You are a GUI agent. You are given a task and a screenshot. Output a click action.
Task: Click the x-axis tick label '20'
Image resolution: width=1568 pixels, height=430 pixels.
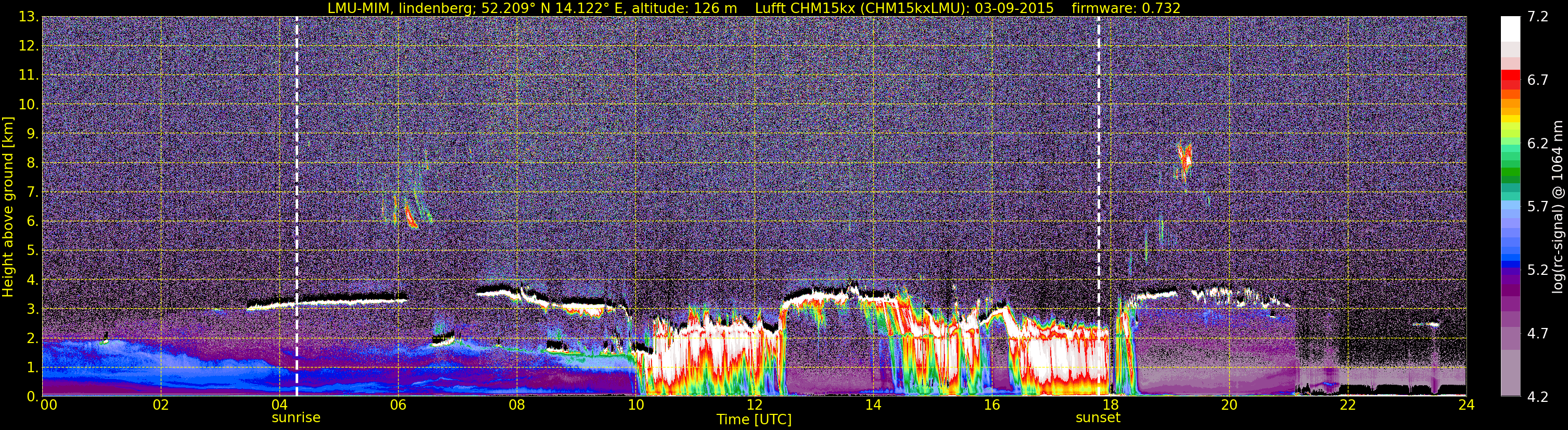[1229, 406]
